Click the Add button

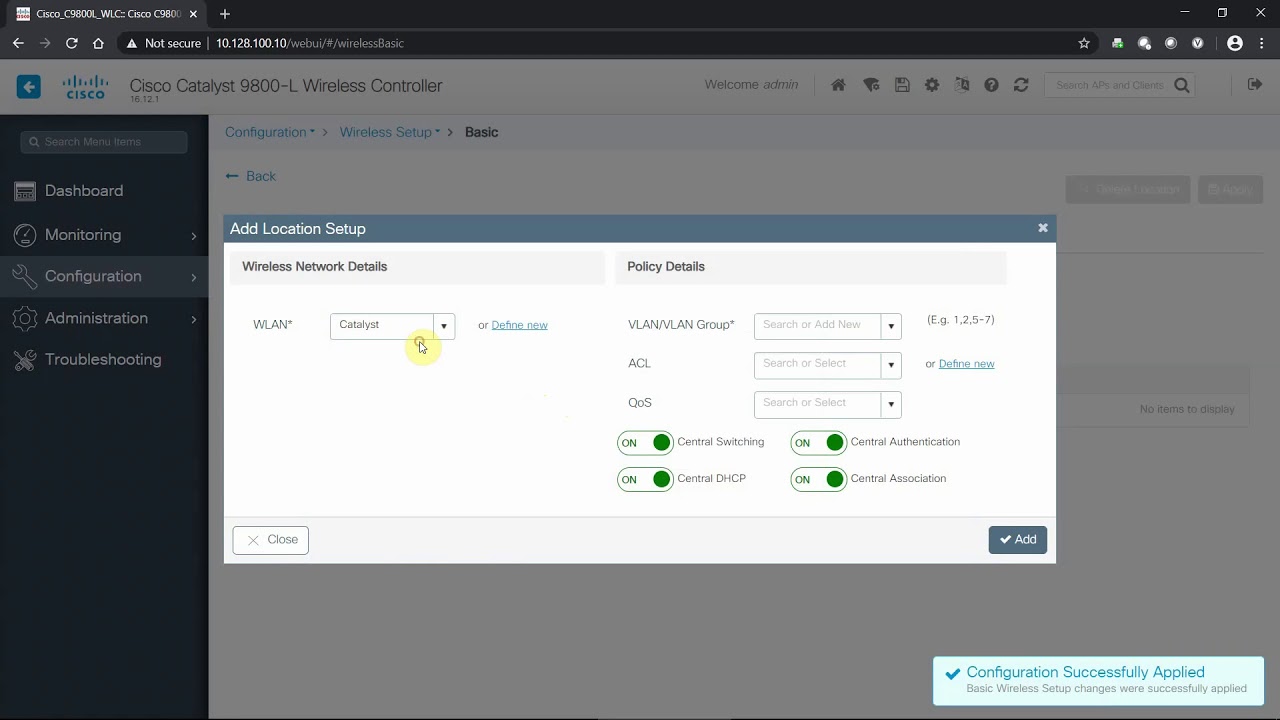click(1018, 540)
